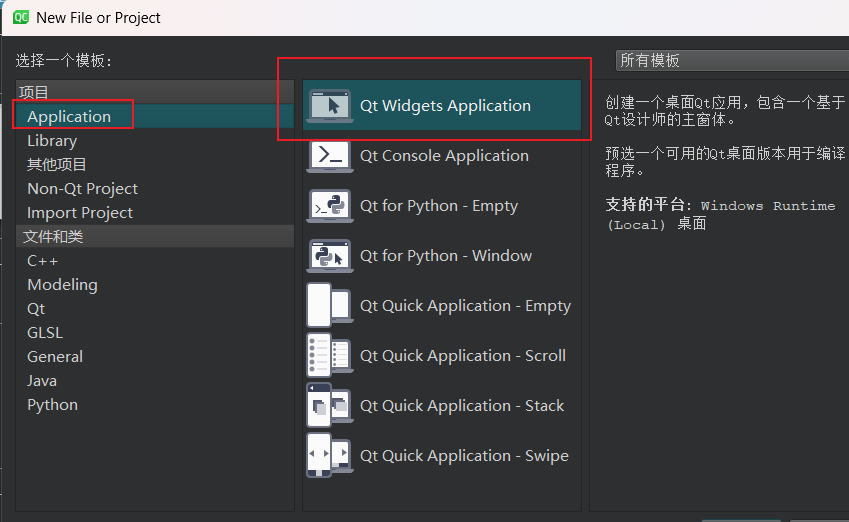849x522 pixels.
Task: Click the Qt Creator logo in title bar
Action: pyautogui.click(x=21, y=17)
